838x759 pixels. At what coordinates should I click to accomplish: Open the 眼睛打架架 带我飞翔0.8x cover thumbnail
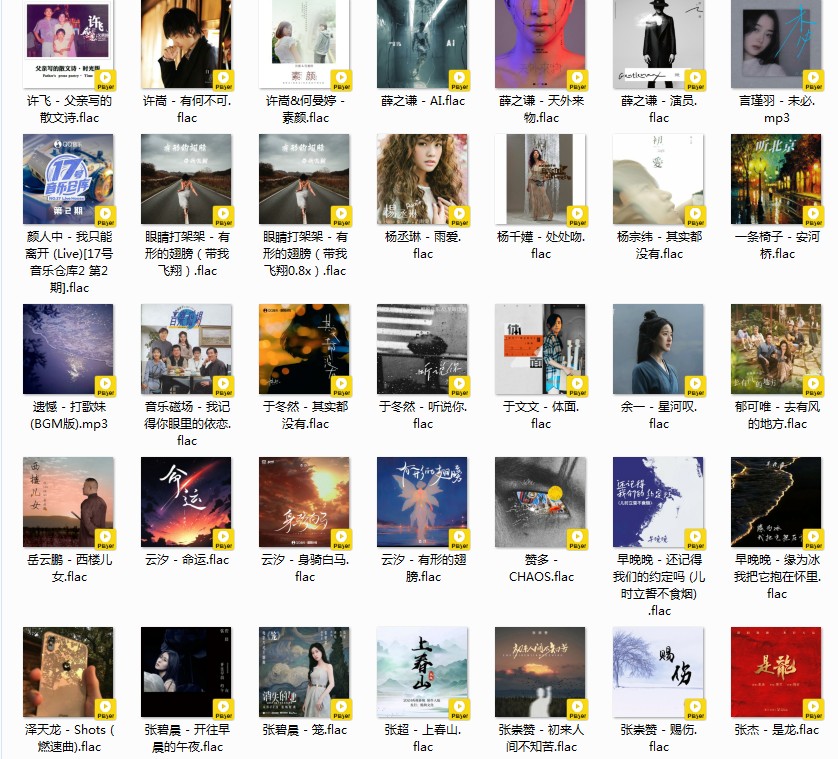304,180
